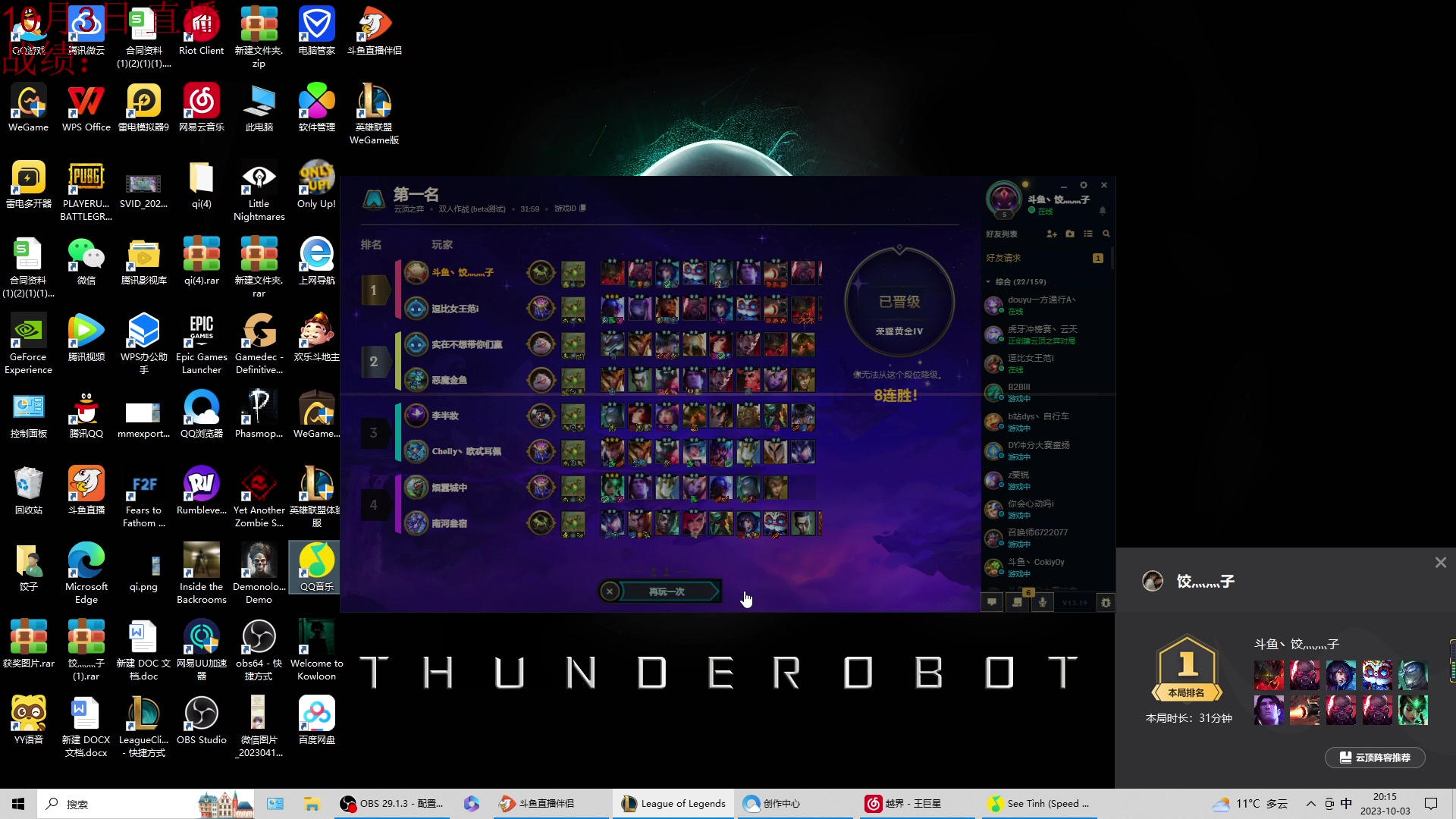Open the WeGame desktop shortcut
1456x819 pixels.
(28, 108)
